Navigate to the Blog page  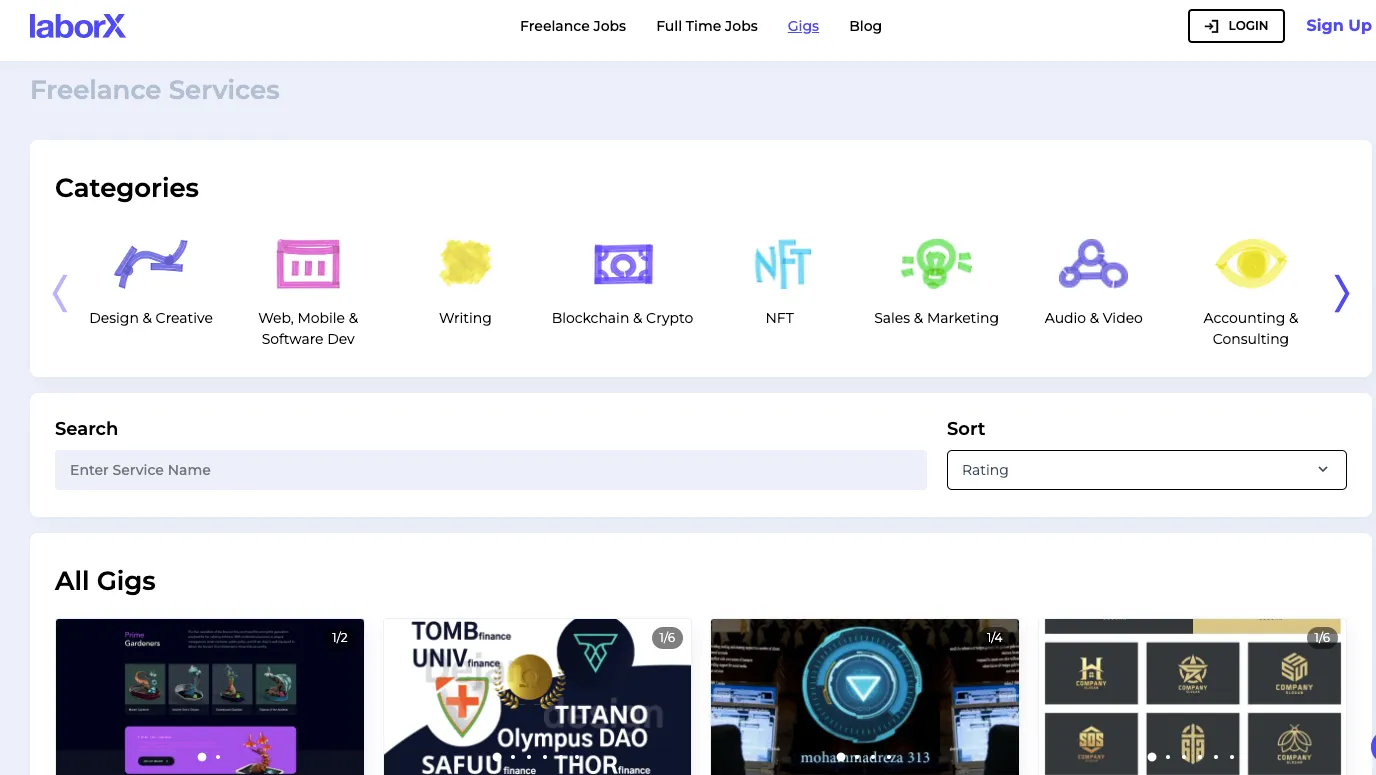click(x=865, y=26)
